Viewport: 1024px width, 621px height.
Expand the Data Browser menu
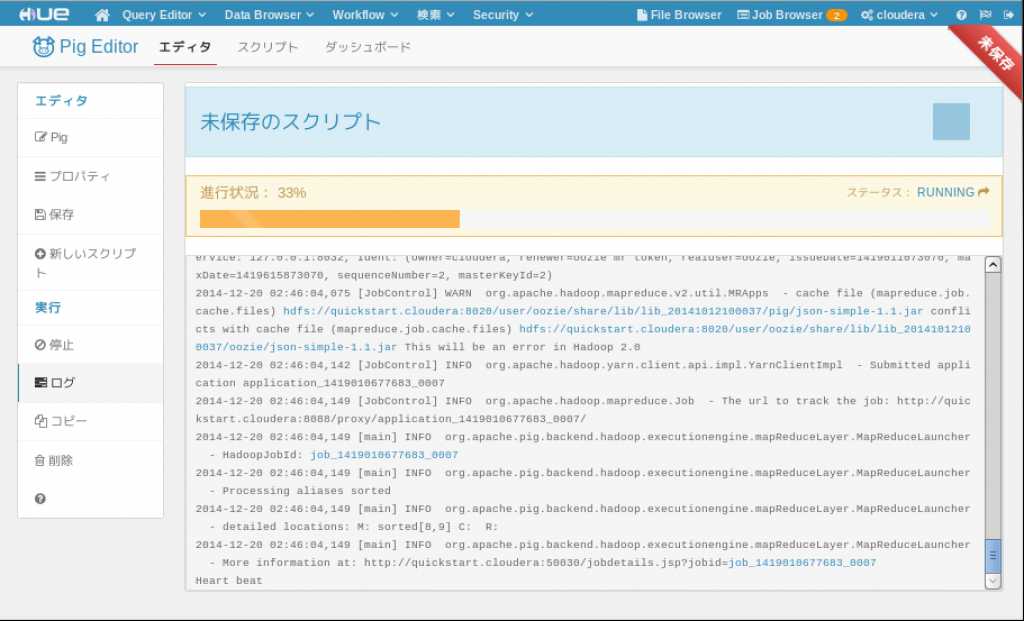click(x=269, y=15)
